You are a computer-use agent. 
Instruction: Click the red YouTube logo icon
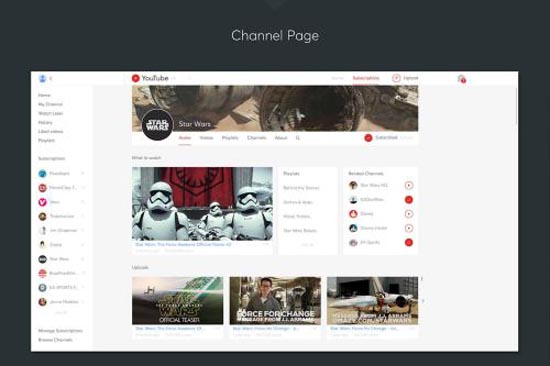136,78
